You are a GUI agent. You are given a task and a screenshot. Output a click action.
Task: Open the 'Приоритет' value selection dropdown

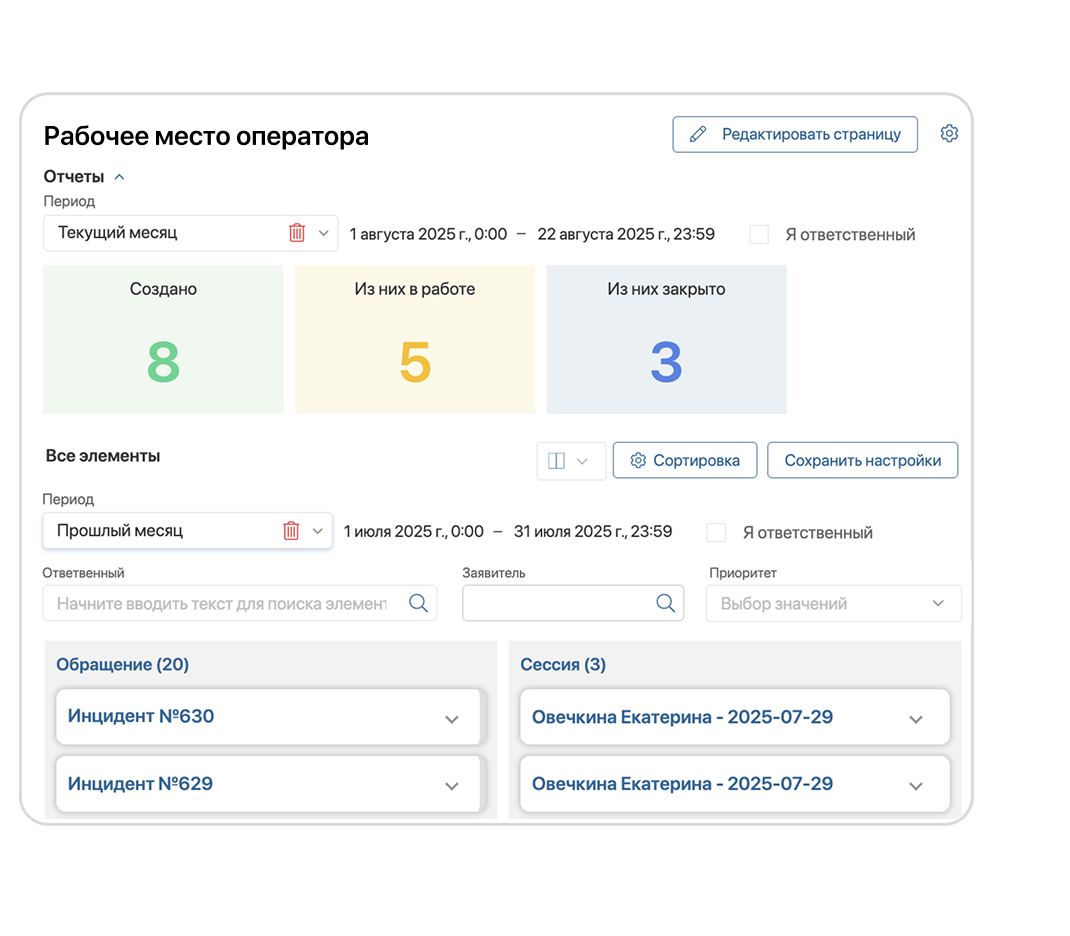coord(833,603)
